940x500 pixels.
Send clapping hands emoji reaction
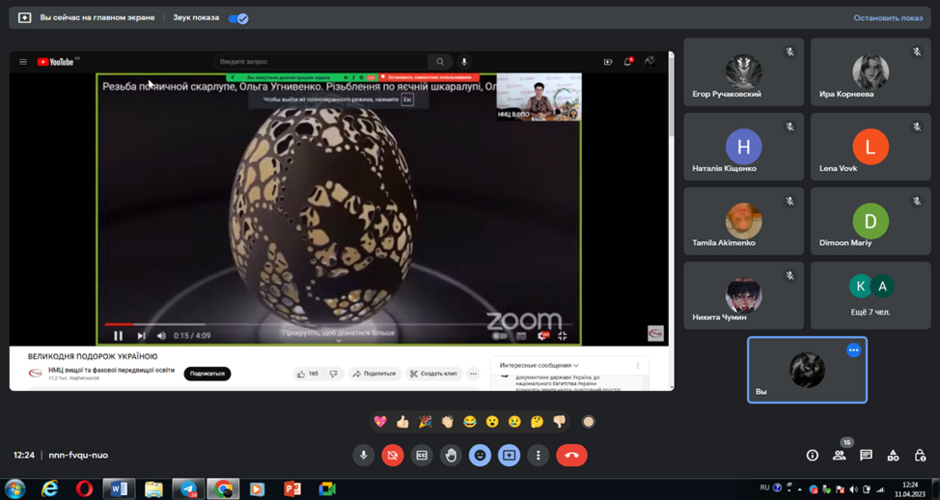(447, 421)
